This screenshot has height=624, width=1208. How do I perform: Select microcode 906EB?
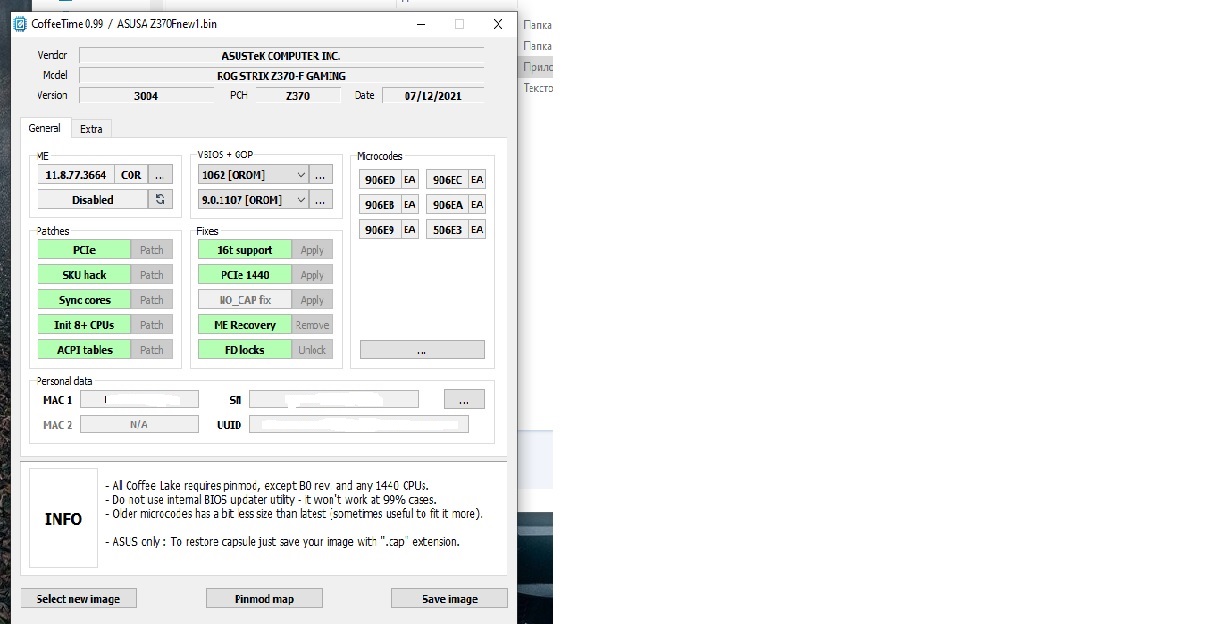380,204
